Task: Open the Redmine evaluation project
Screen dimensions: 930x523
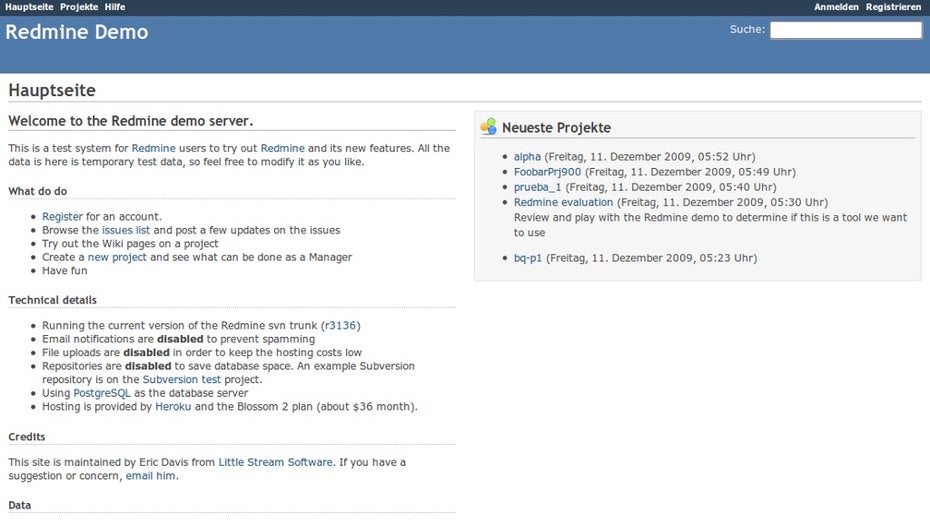Action: tap(563, 202)
